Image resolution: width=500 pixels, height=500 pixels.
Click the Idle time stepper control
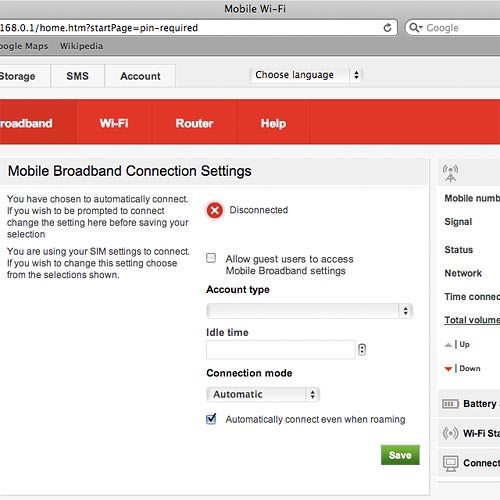click(362, 350)
